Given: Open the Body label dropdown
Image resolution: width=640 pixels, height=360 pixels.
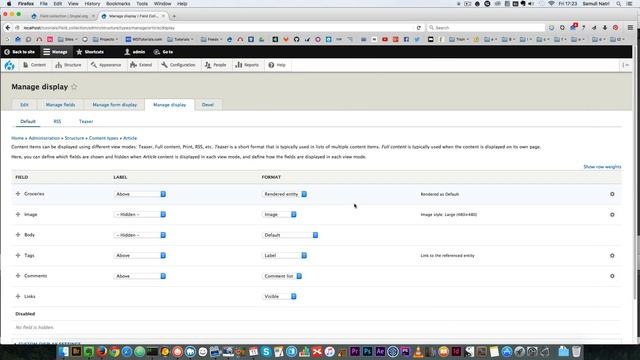Looking at the screenshot, I should 140,235.
